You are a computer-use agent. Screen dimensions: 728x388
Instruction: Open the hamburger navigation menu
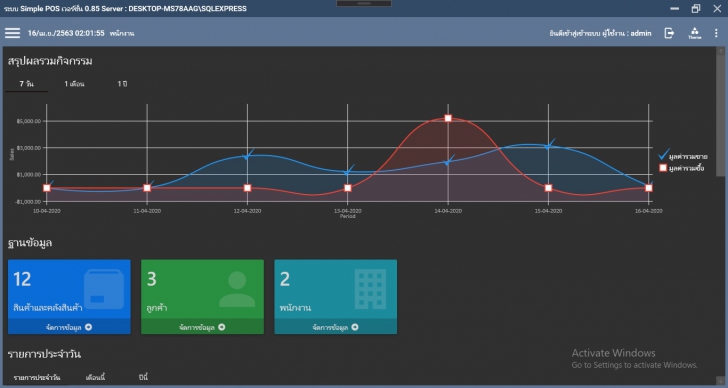(x=13, y=33)
